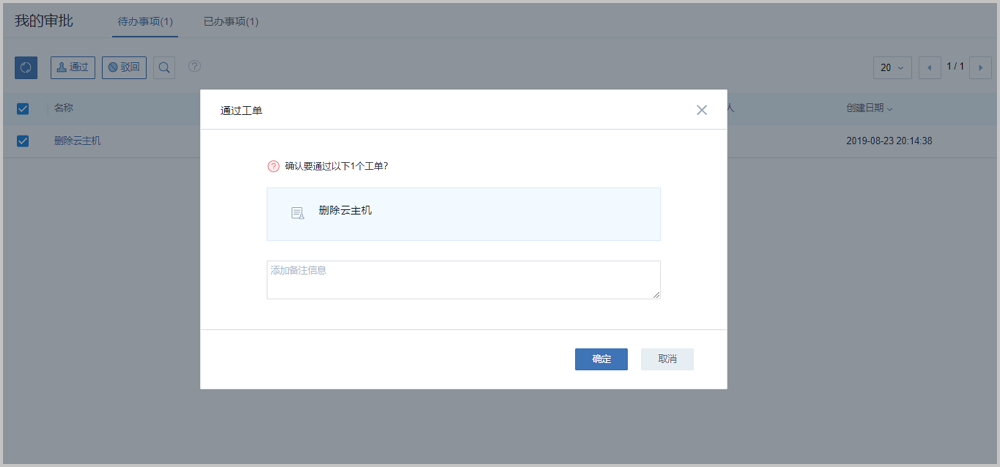The image size is (1000, 467).
Task: Open the page size 20 dropdown
Action: (x=892, y=67)
